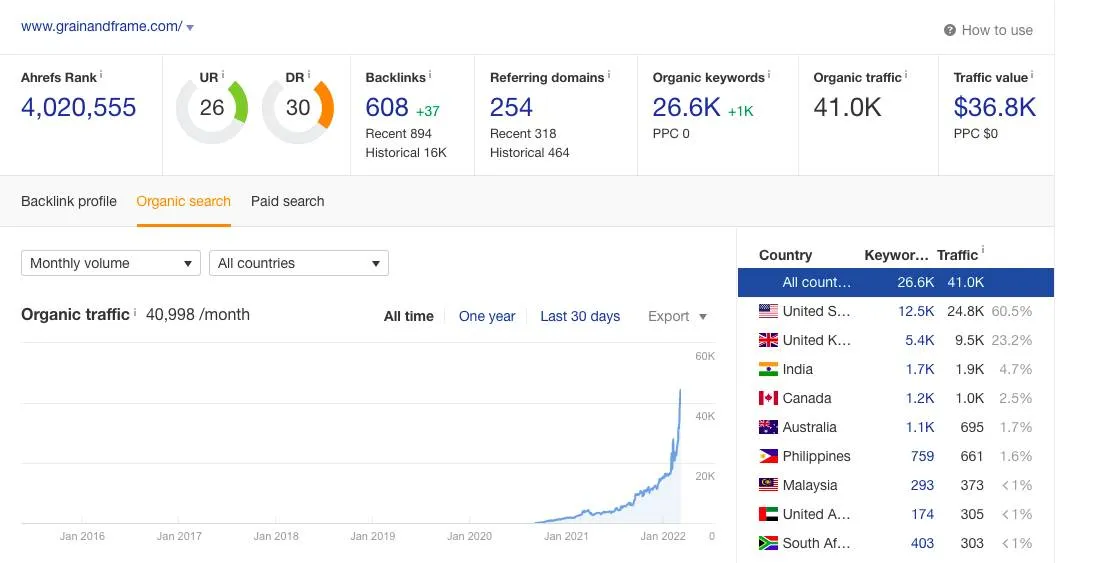Click the UR 26 gauge chart
1100x563 pixels.
coord(212,108)
